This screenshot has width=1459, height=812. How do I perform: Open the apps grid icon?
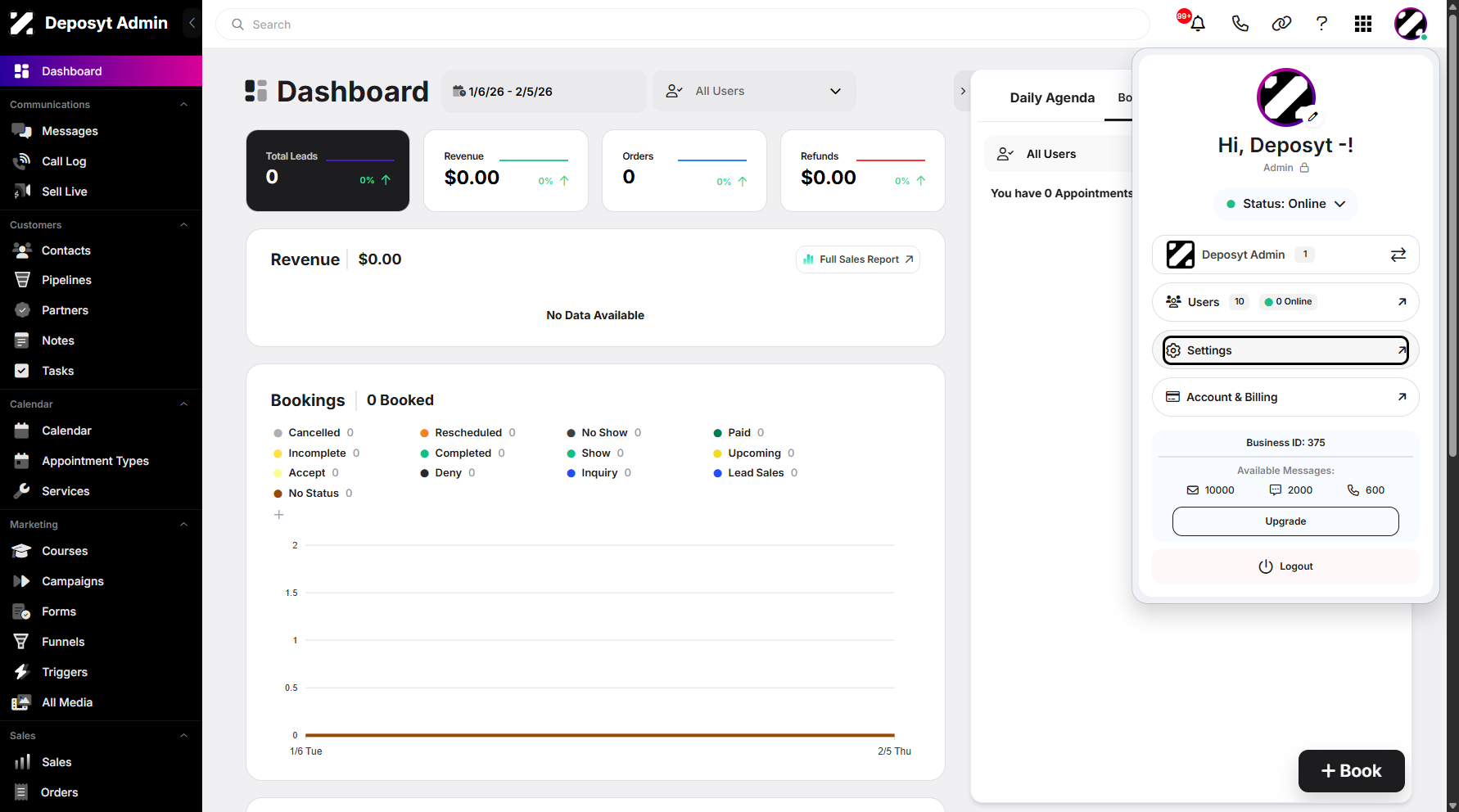point(1363,24)
